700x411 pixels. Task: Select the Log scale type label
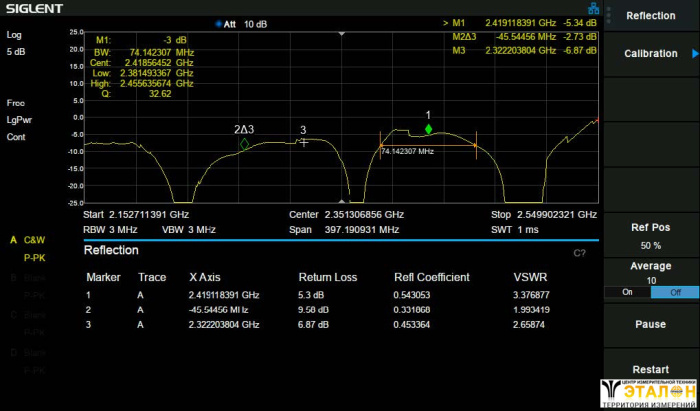click(x=15, y=35)
